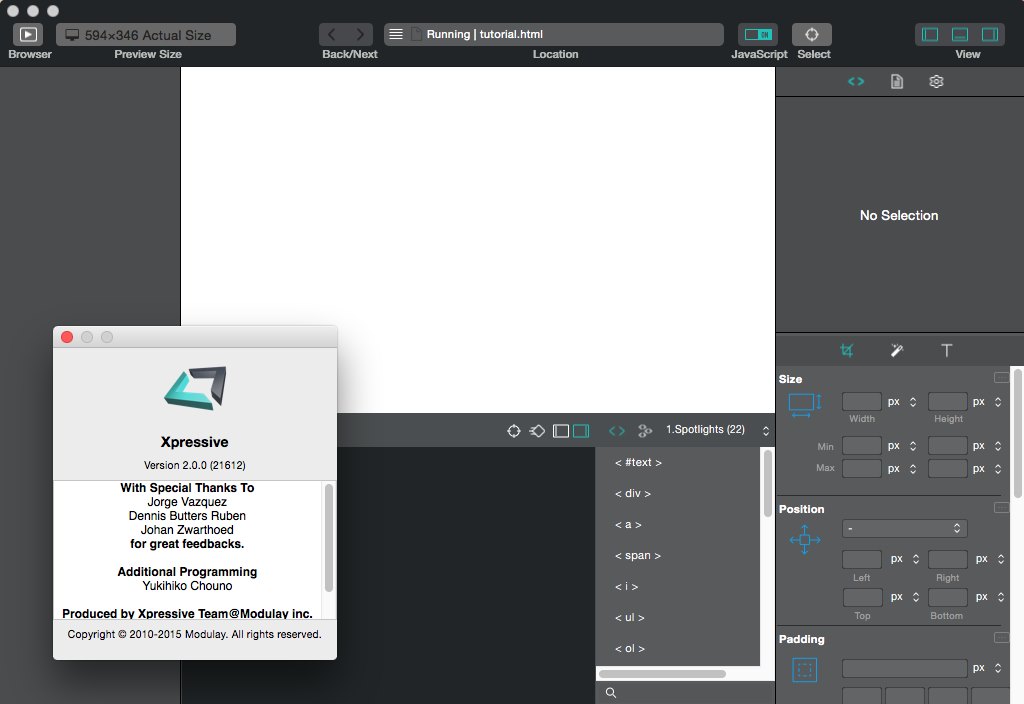Open the code inspector tab in the right panel

pos(856,82)
